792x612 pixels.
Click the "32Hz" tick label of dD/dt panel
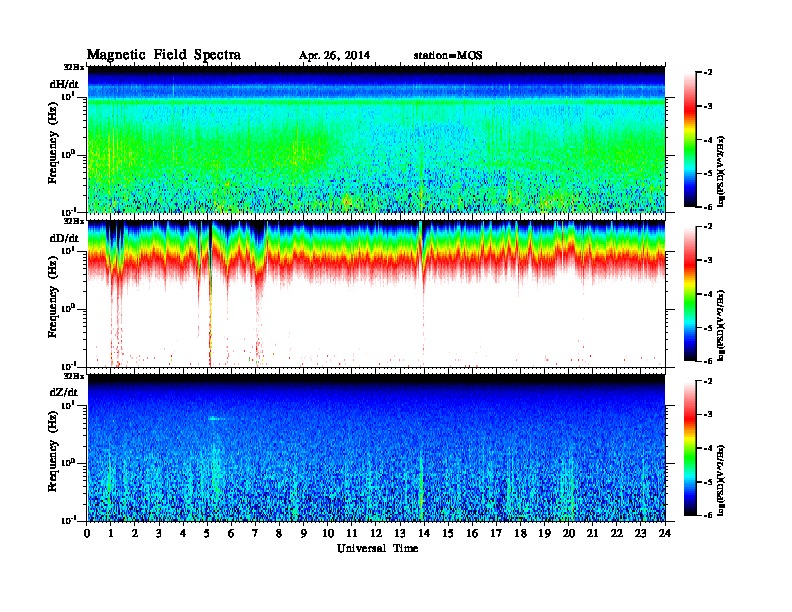point(74,221)
